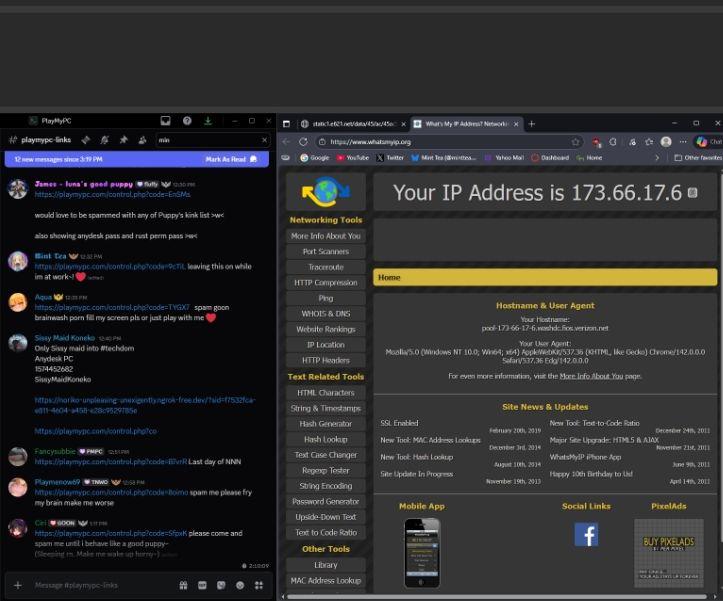The image size is (723, 601).
Task: Open the emoji picker in message bar
Action: (x=240, y=585)
